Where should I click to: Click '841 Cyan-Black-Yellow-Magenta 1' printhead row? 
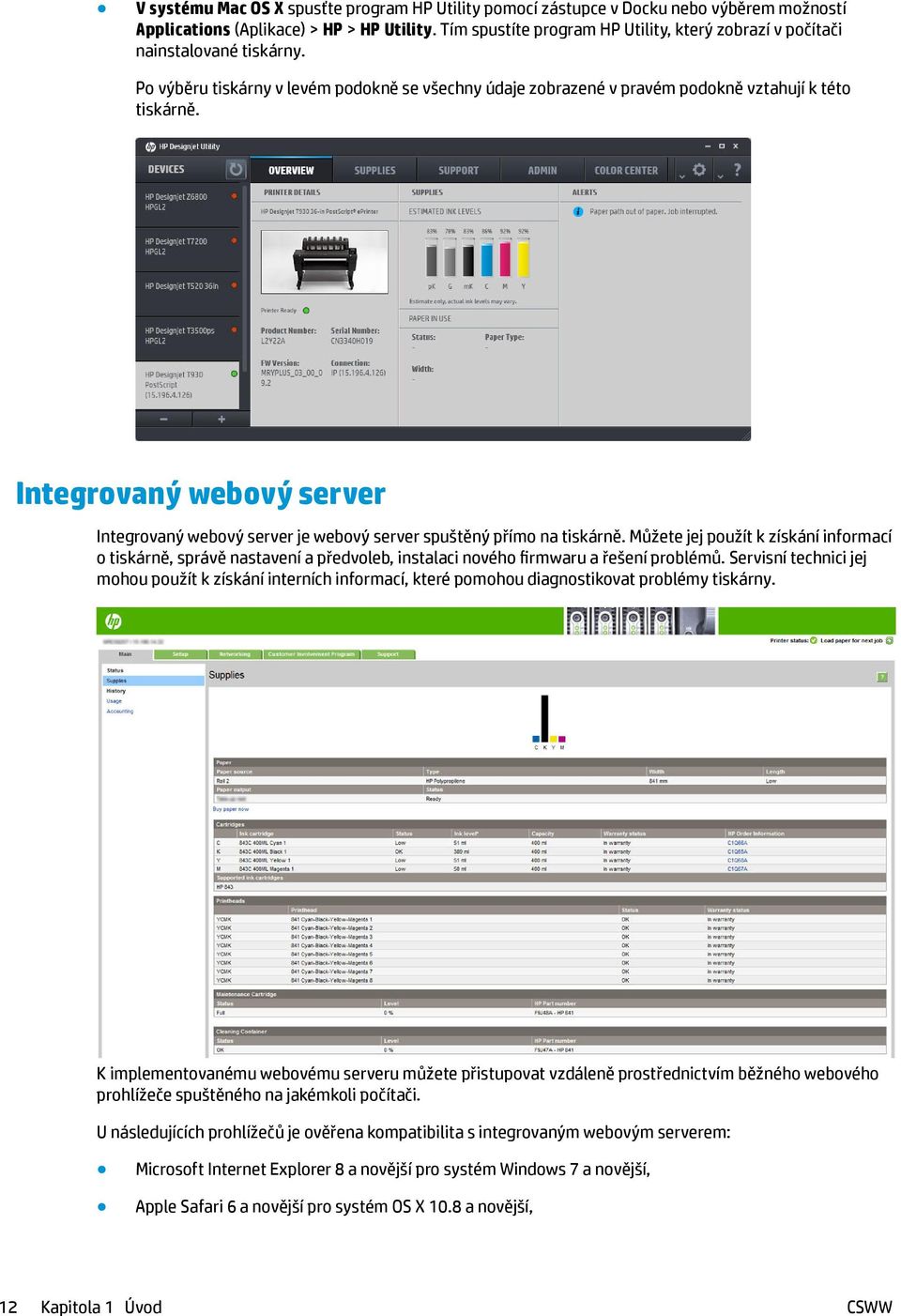(x=550, y=920)
